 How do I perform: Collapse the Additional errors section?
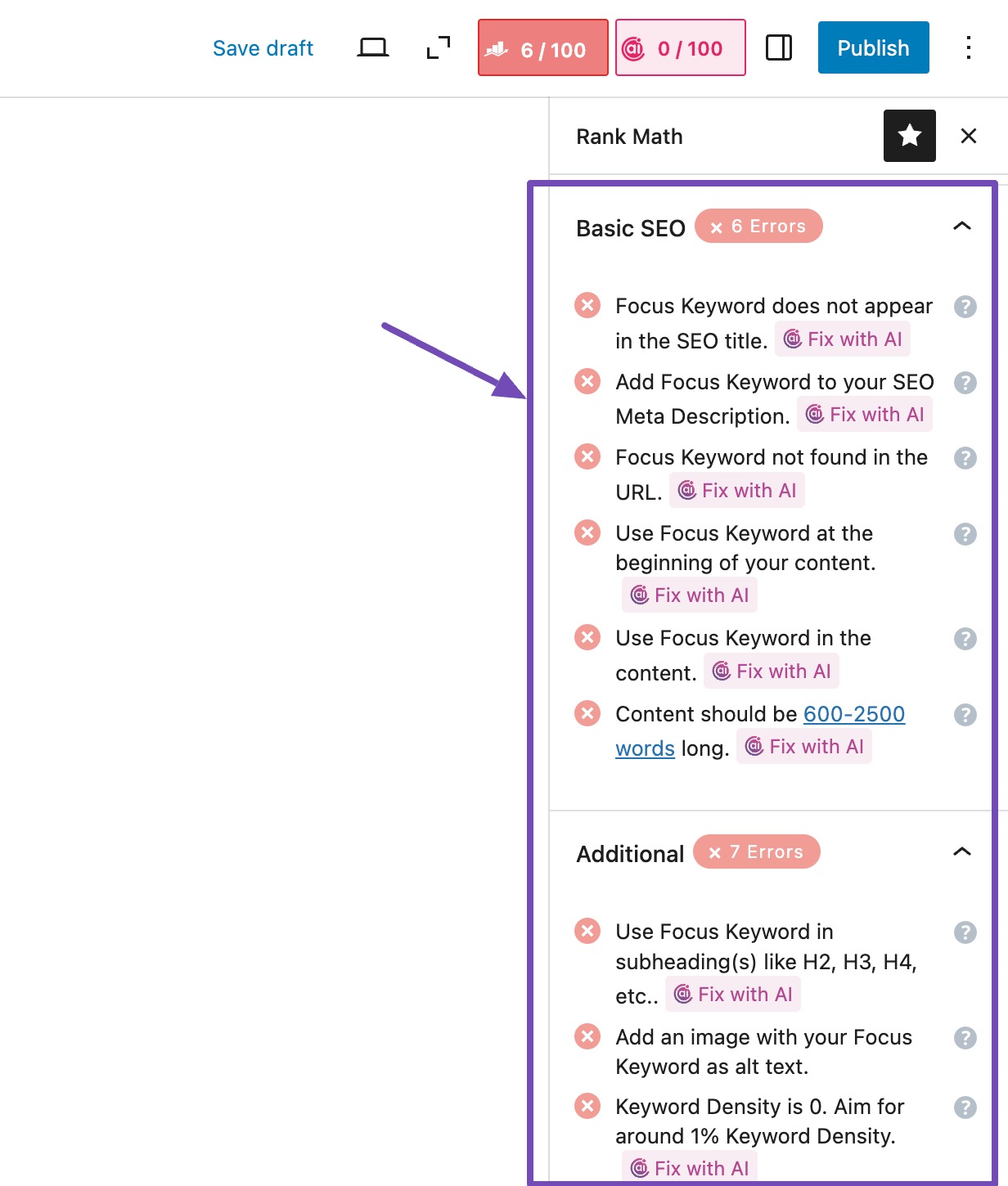point(962,852)
